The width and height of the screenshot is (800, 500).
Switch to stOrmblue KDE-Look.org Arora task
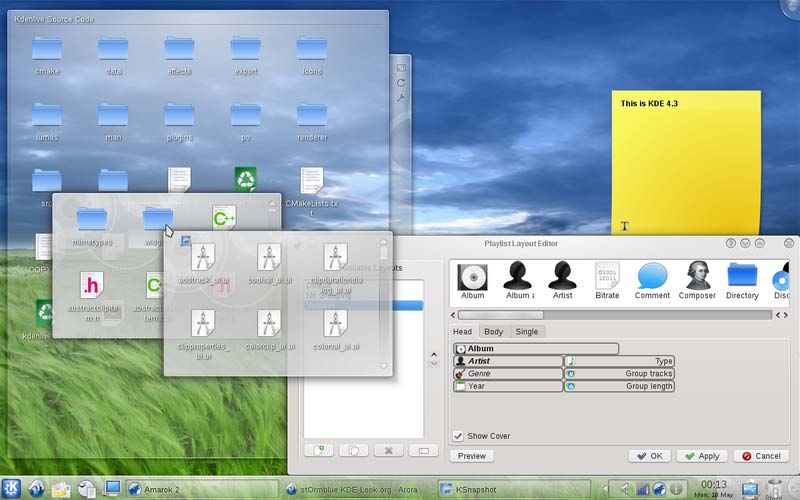click(x=358, y=489)
